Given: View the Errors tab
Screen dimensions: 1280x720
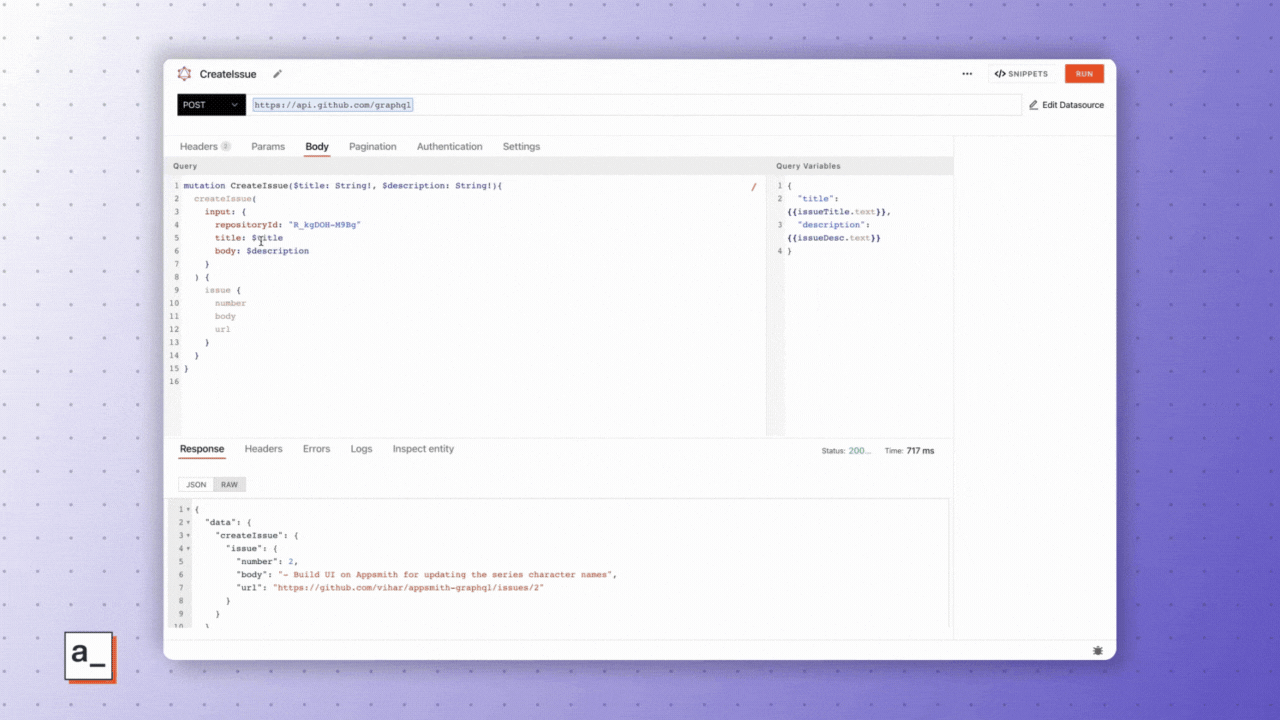Looking at the screenshot, I should [x=316, y=449].
